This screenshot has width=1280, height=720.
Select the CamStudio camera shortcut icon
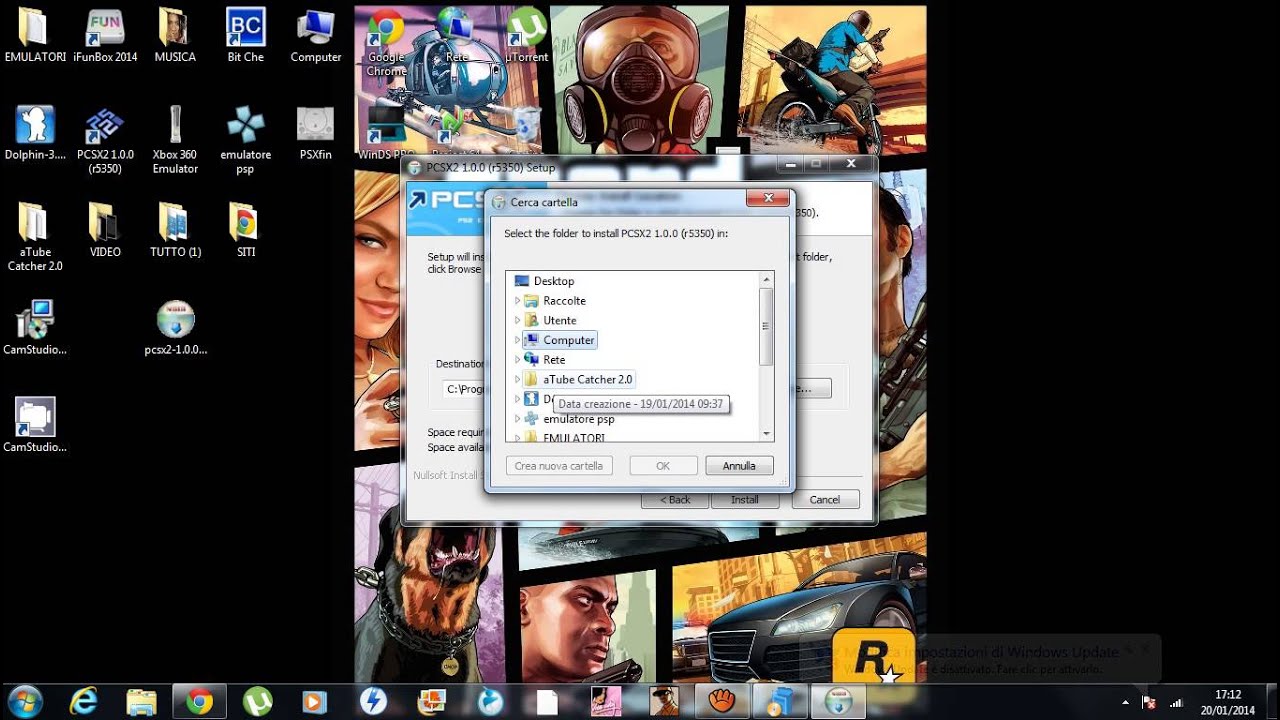[35, 425]
